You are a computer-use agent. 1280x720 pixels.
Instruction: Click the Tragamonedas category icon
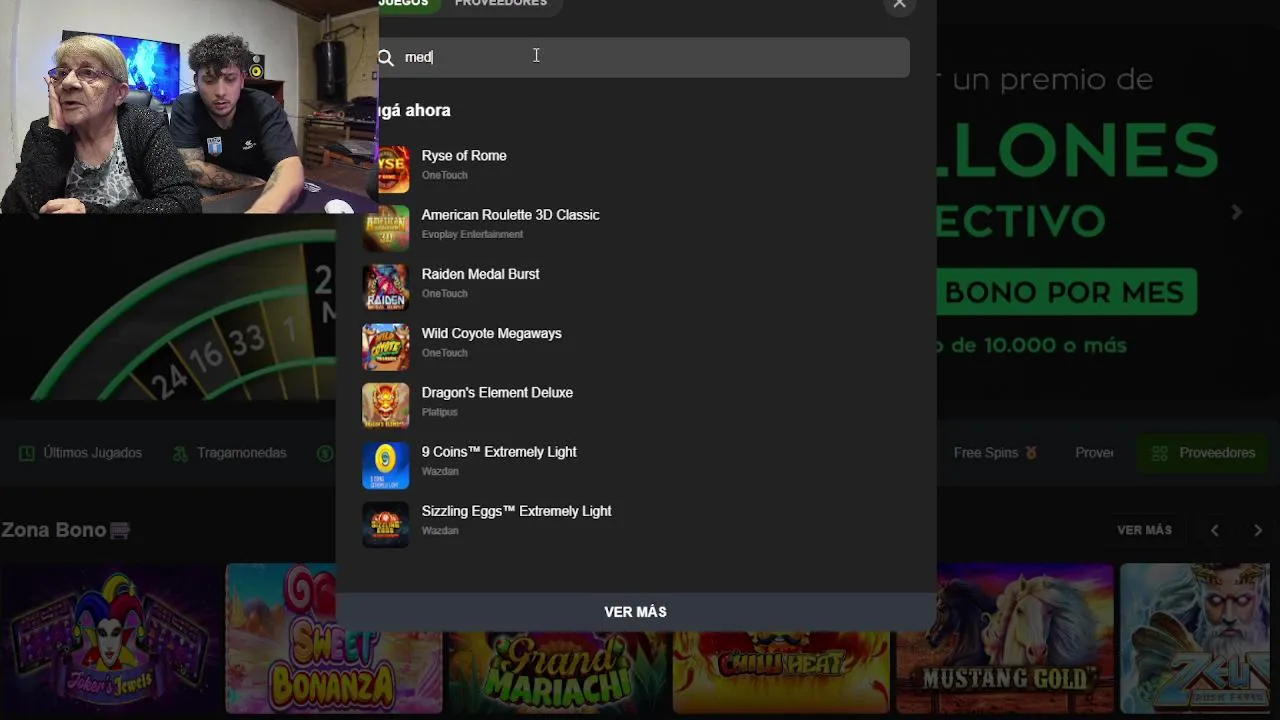click(x=180, y=454)
